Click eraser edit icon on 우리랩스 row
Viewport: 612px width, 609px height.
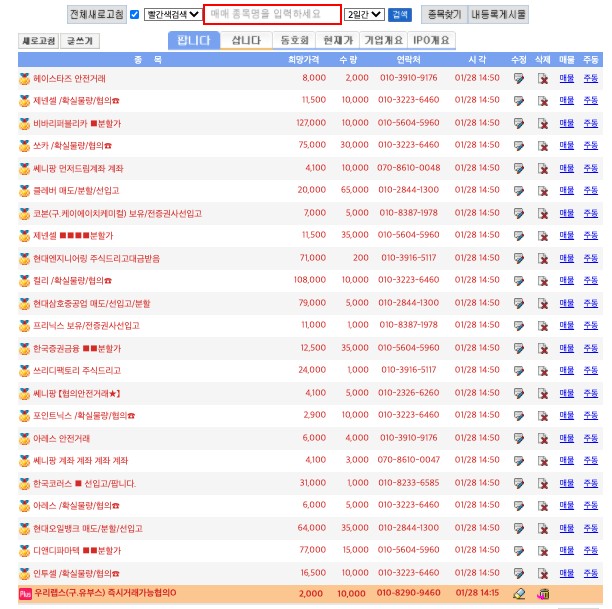click(x=519, y=594)
